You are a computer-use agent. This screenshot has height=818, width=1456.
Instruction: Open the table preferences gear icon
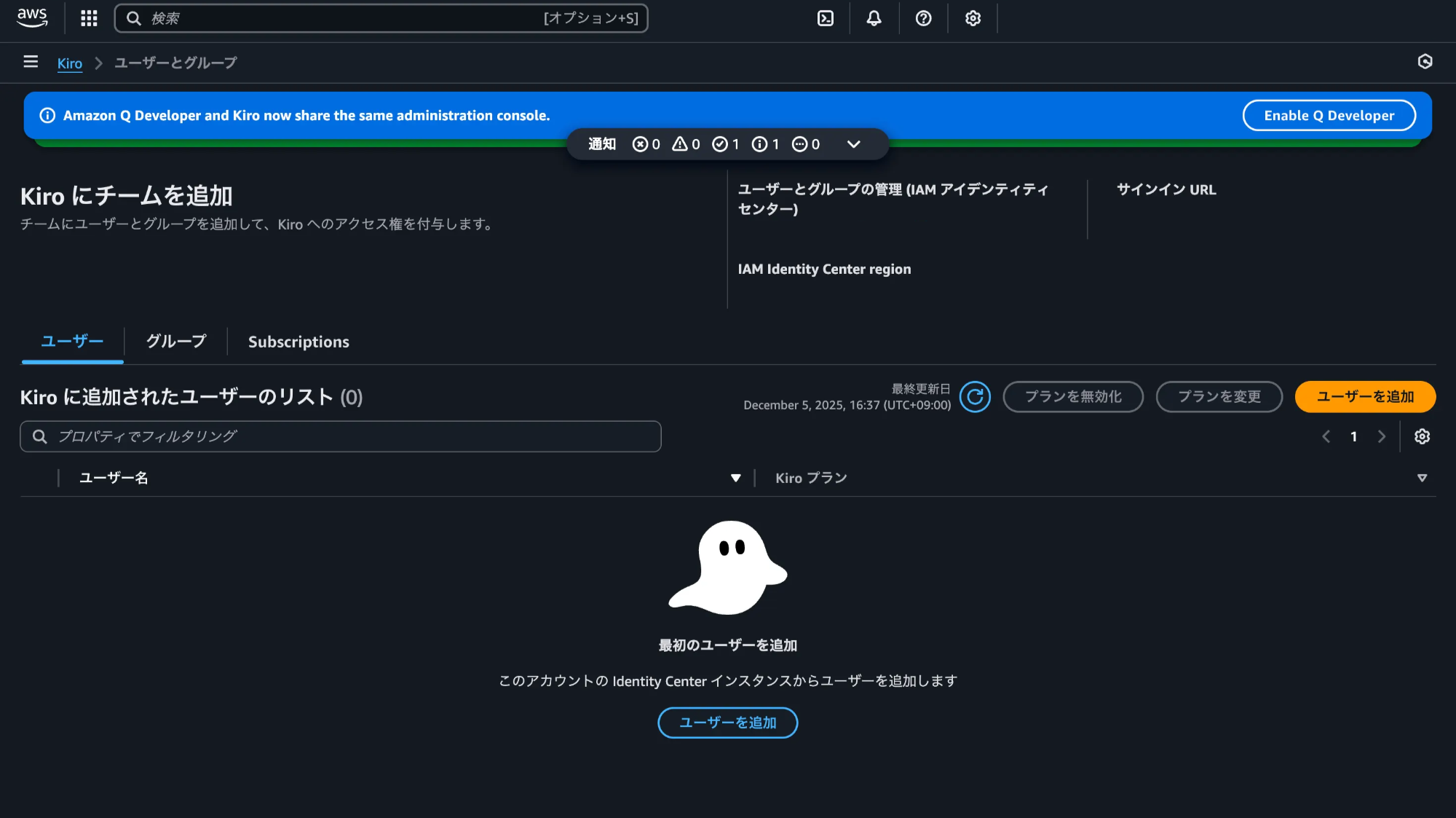pos(1422,436)
